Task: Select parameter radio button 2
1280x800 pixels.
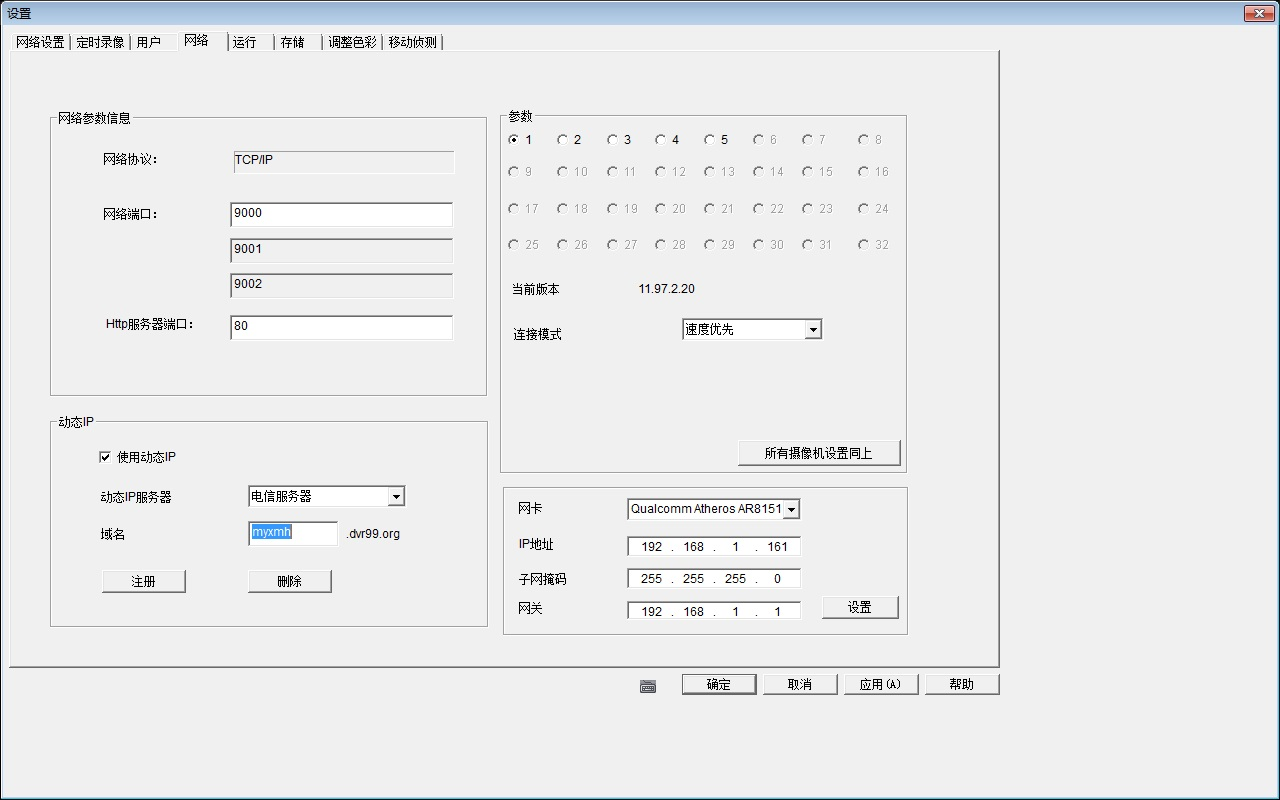Action: click(x=563, y=140)
